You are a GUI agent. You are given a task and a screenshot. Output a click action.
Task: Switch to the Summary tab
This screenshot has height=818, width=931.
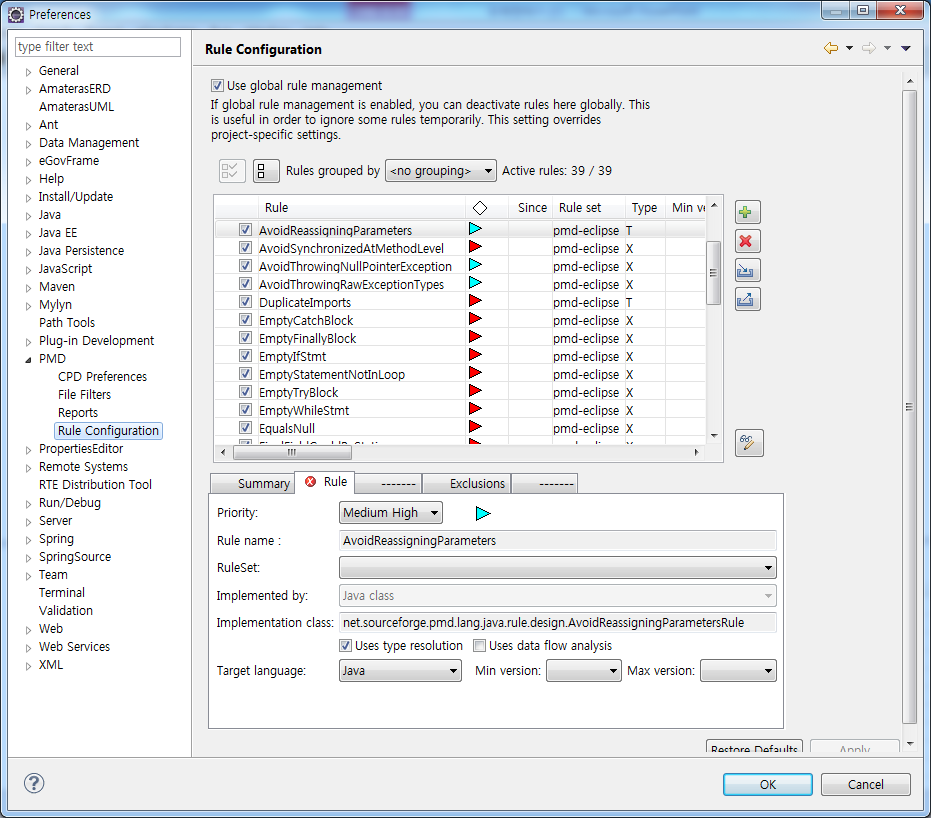pos(263,484)
